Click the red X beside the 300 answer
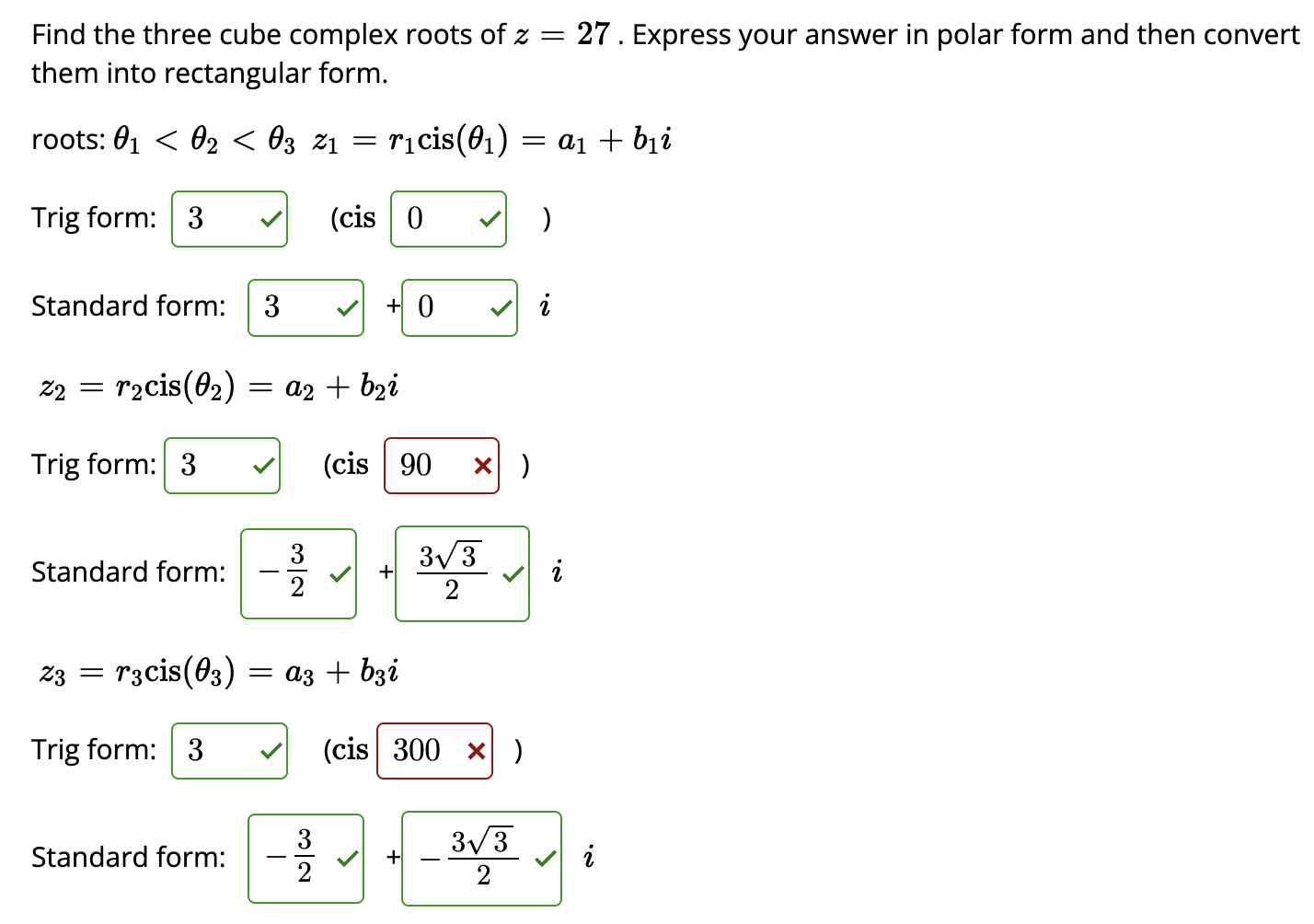Viewport: 1314px width, 924px height. [x=476, y=751]
